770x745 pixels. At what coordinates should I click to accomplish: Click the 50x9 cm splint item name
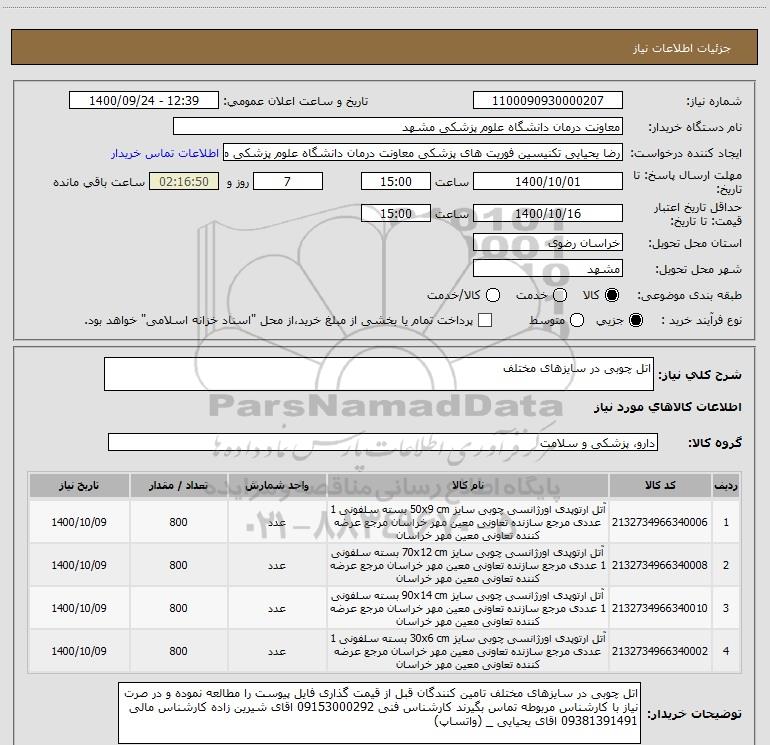tap(468, 523)
